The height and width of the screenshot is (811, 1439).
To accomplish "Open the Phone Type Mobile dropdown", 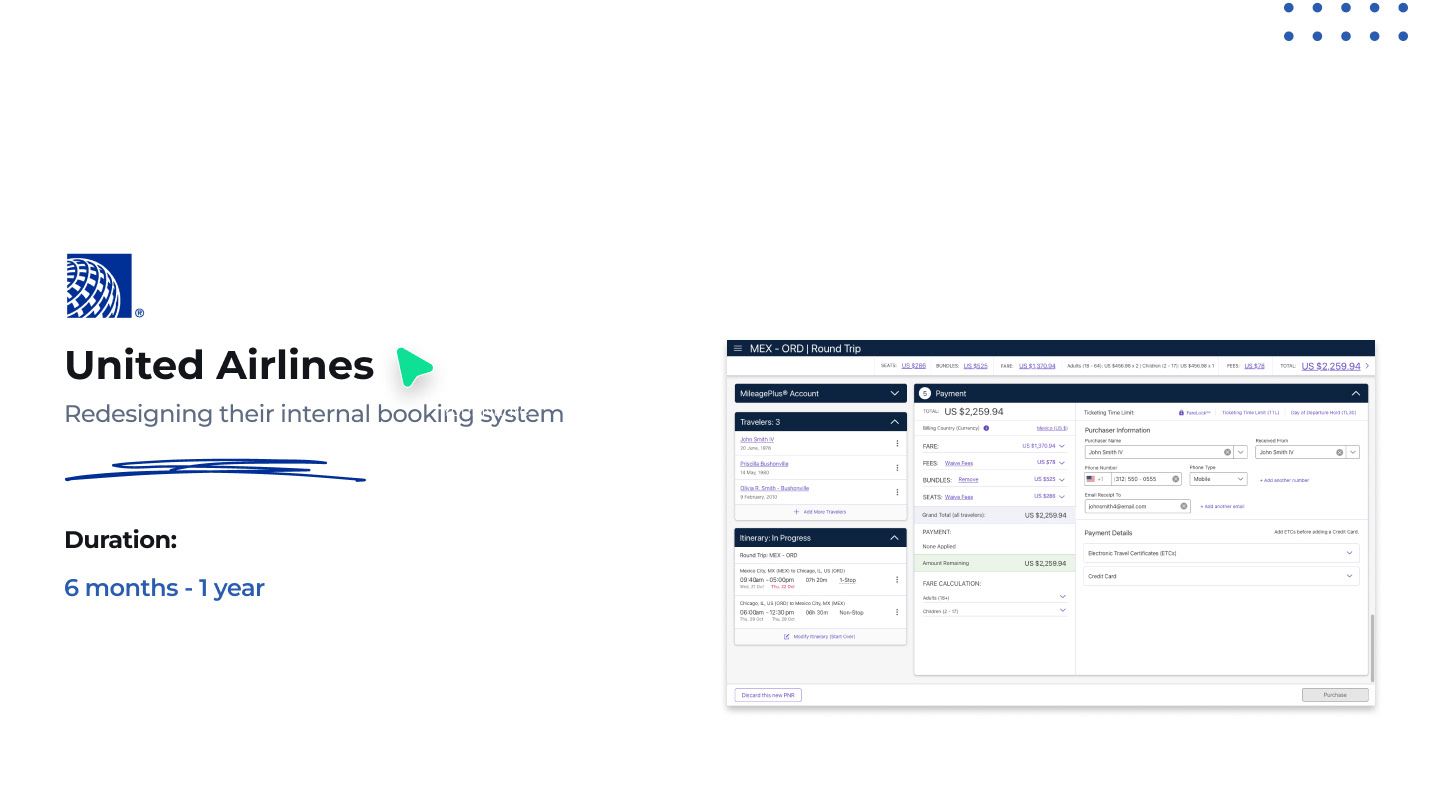I will (1218, 479).
